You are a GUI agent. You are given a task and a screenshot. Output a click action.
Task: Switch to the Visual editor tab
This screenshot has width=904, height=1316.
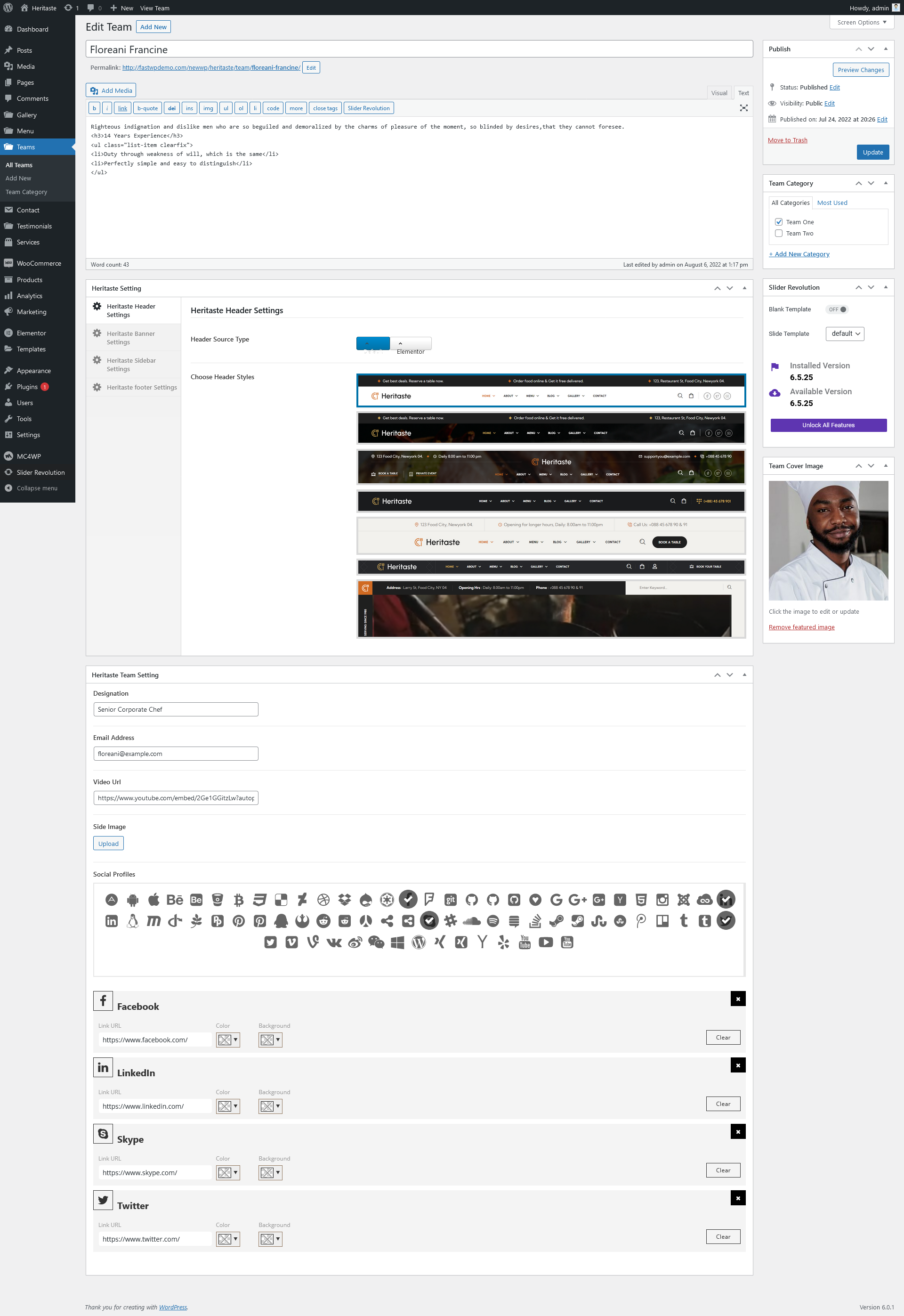coord(719,93)
